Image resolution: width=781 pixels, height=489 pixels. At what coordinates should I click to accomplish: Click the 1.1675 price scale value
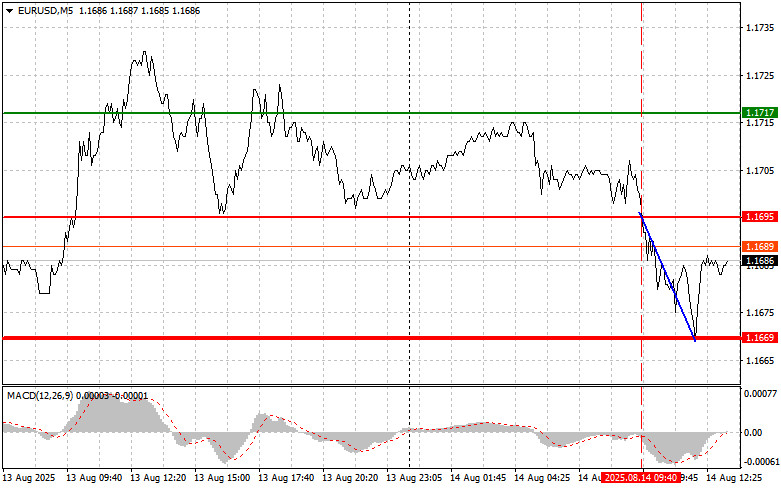760,313
